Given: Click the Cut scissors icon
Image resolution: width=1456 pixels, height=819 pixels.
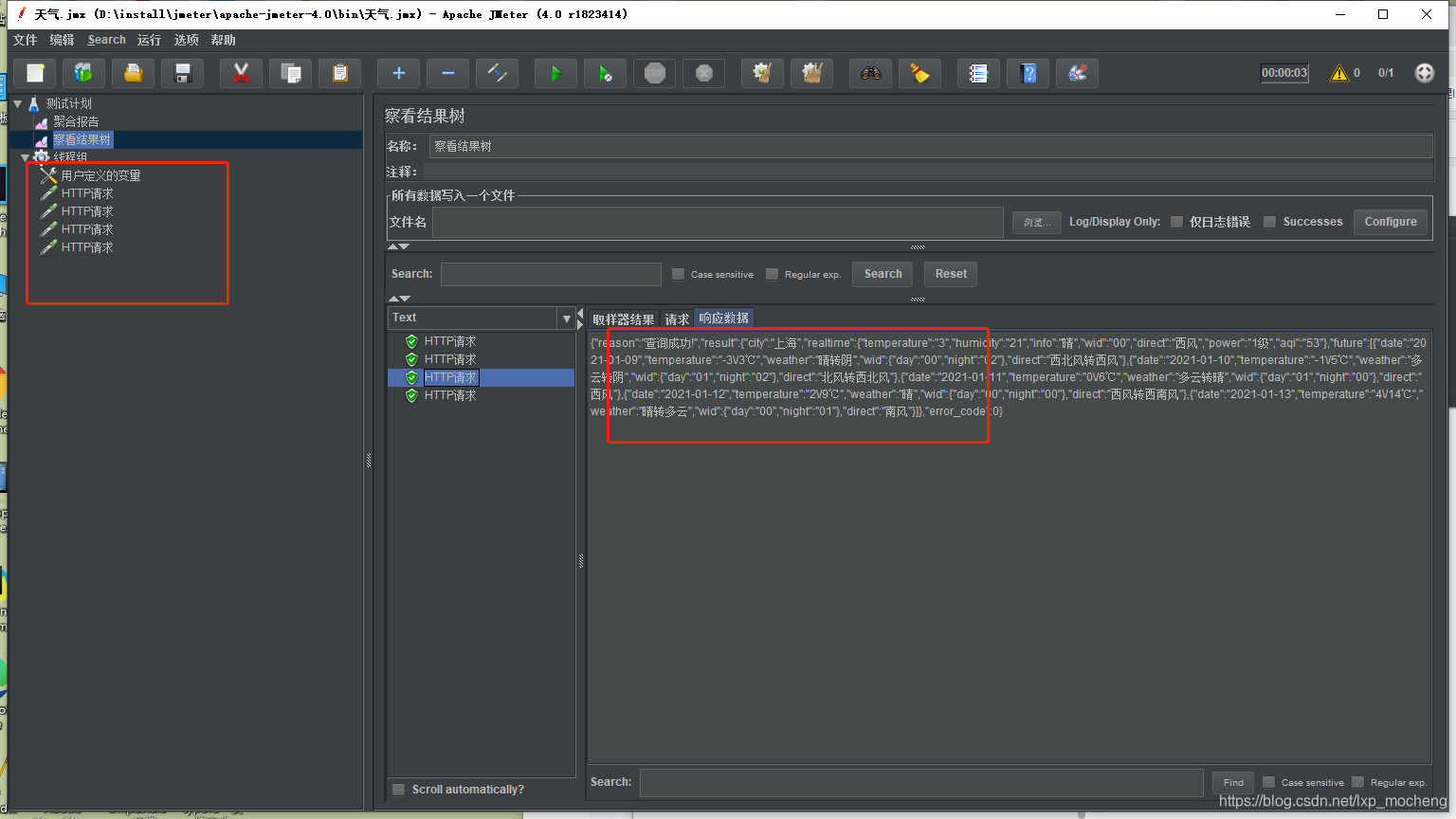Looking at the screenshot, I should (x=242, y=73).
